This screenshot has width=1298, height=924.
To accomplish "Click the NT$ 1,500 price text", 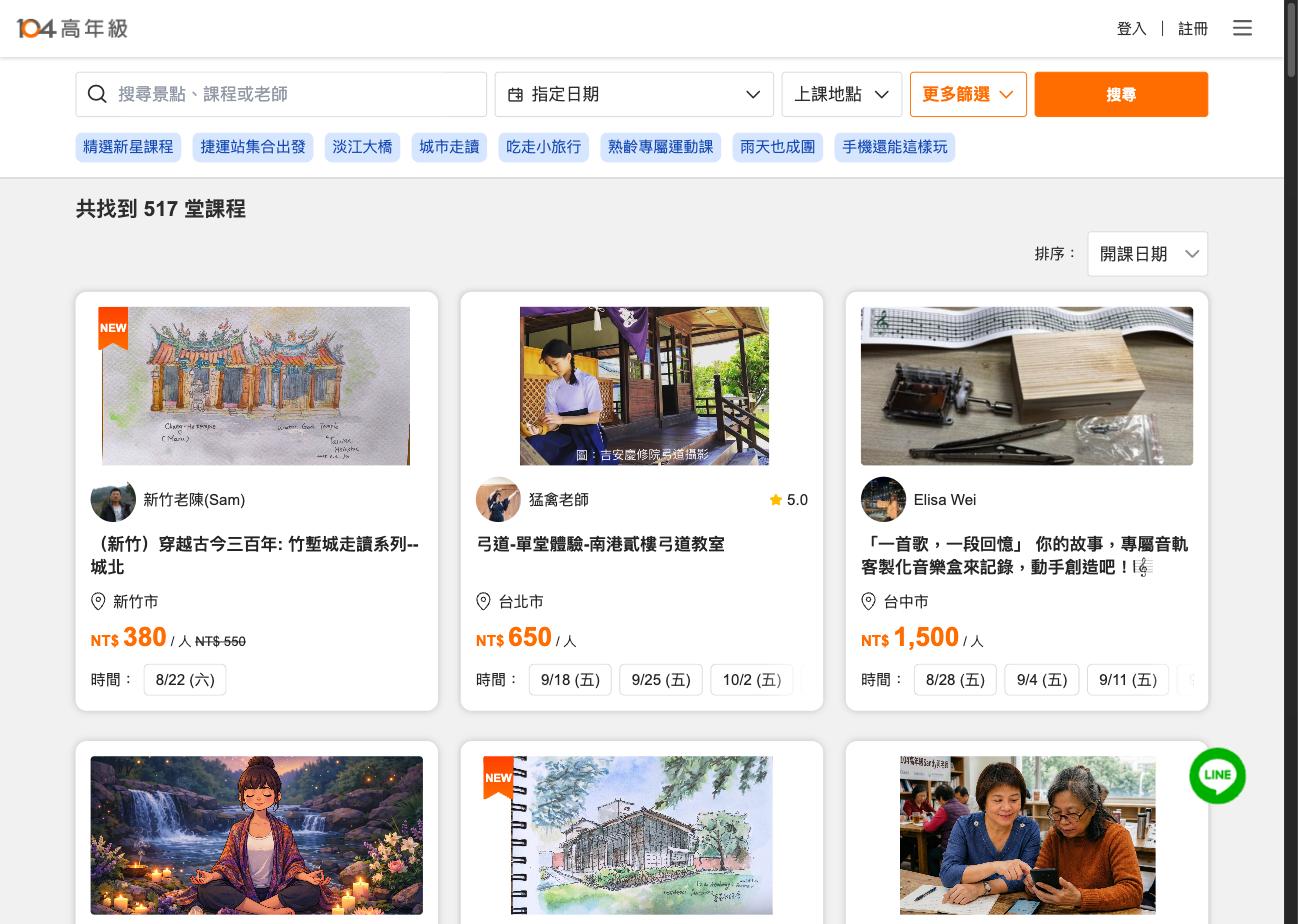I will [x=910, y=638].
